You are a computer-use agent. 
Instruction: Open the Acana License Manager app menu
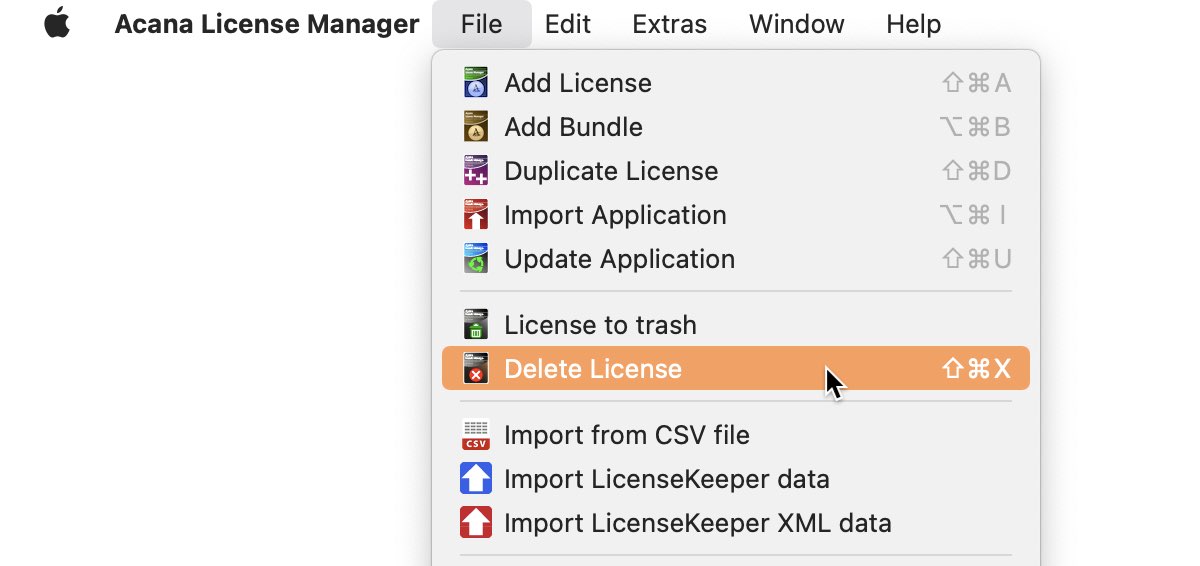[x=267, y=24]
